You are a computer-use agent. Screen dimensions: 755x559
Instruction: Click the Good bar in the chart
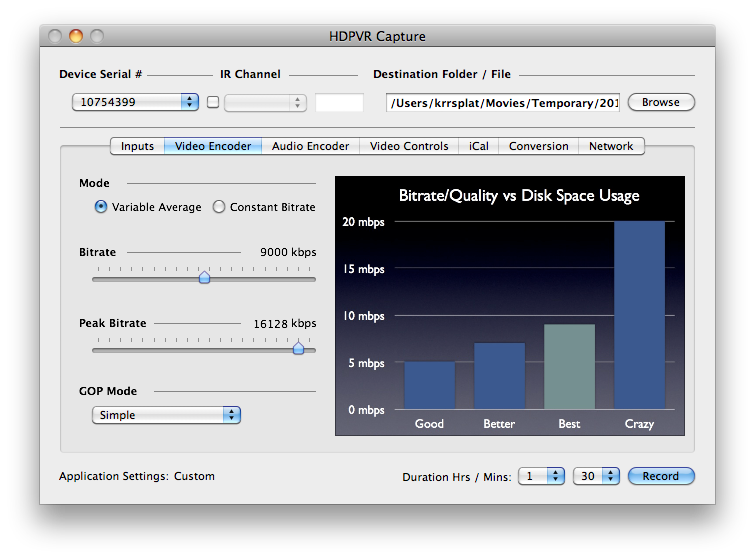430,385
